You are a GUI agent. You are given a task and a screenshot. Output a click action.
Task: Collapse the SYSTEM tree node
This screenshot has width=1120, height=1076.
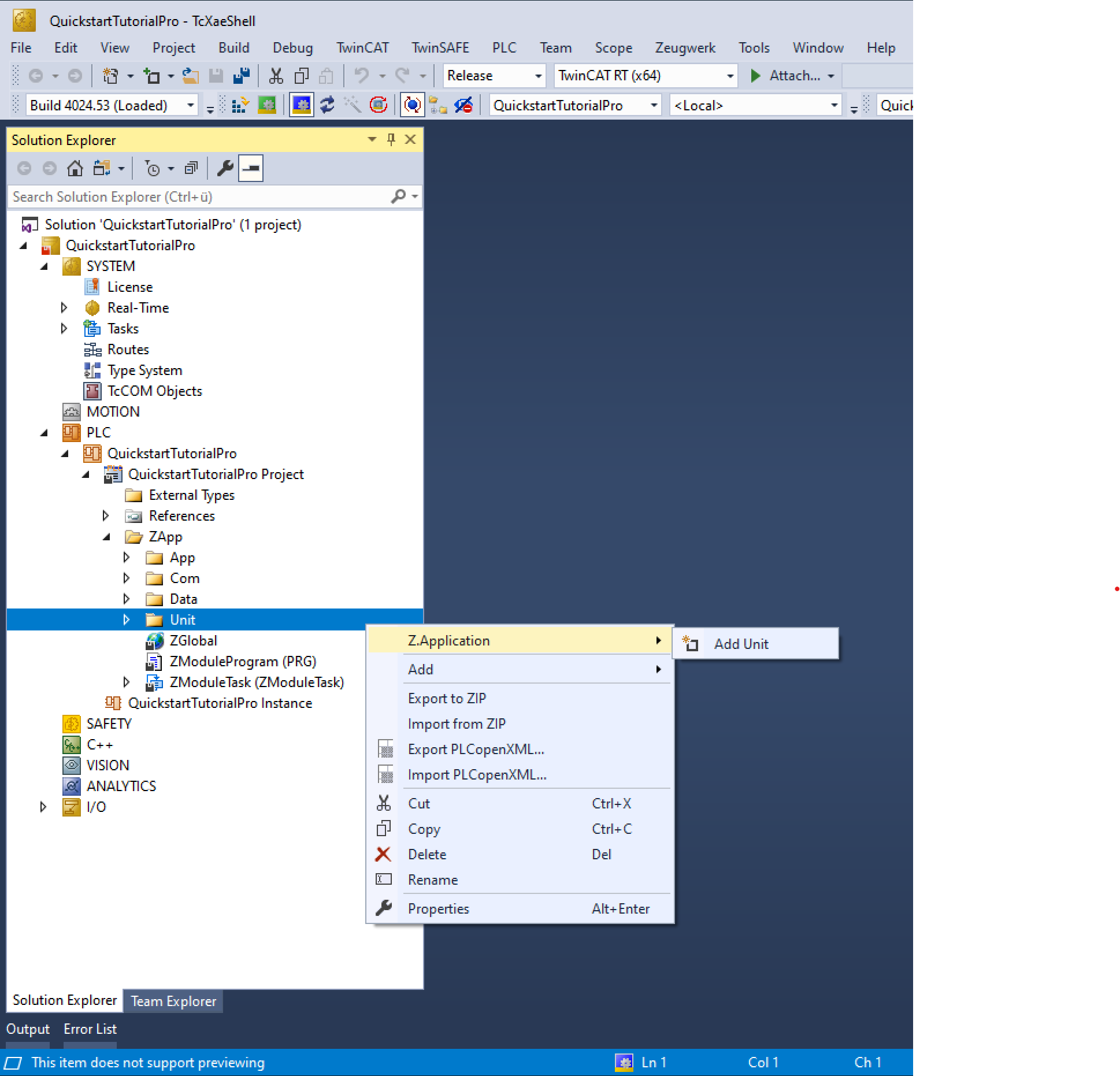[44, 266]
